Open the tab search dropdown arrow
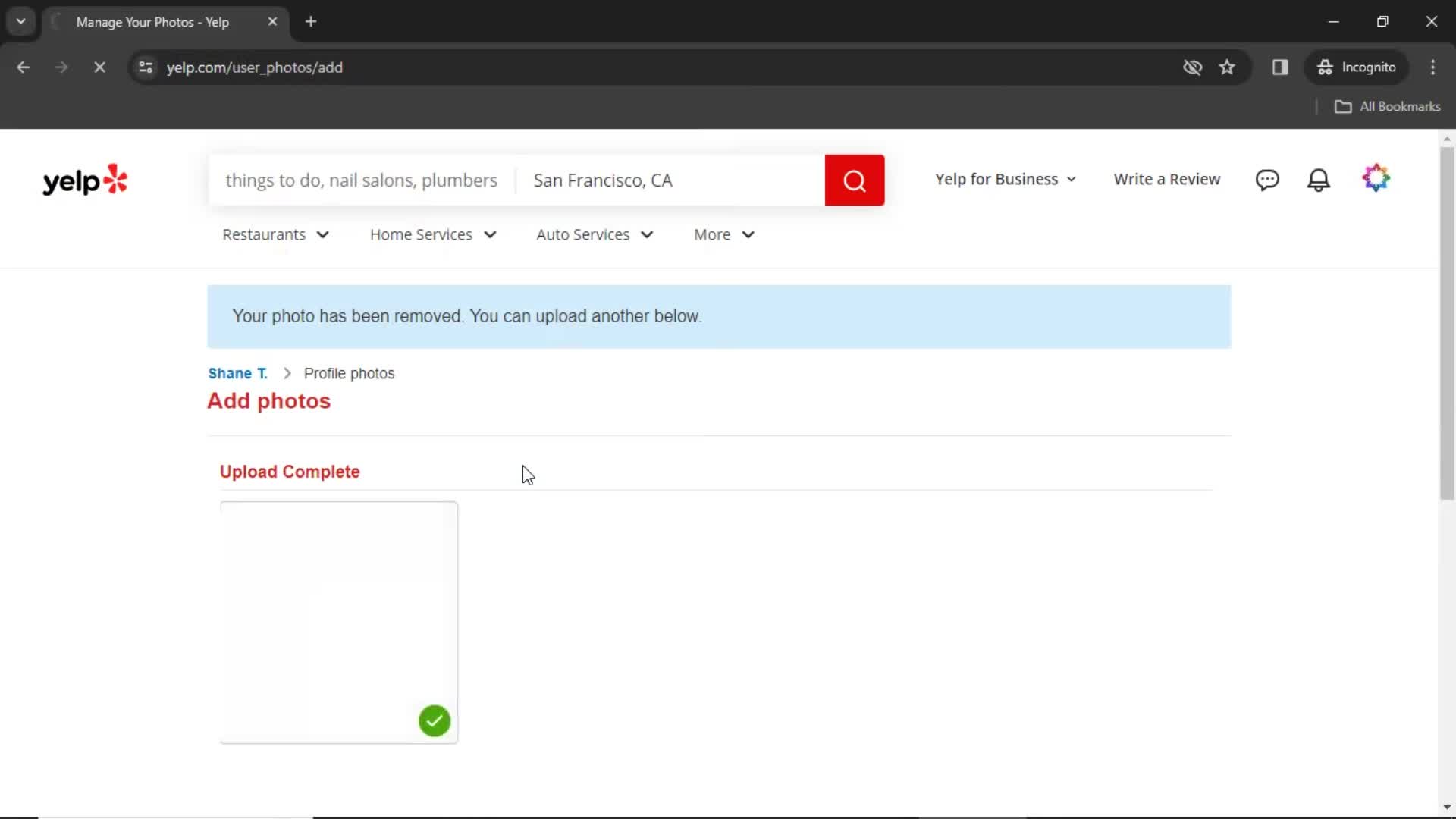1456x819 pixels. [x=21, y=21]
